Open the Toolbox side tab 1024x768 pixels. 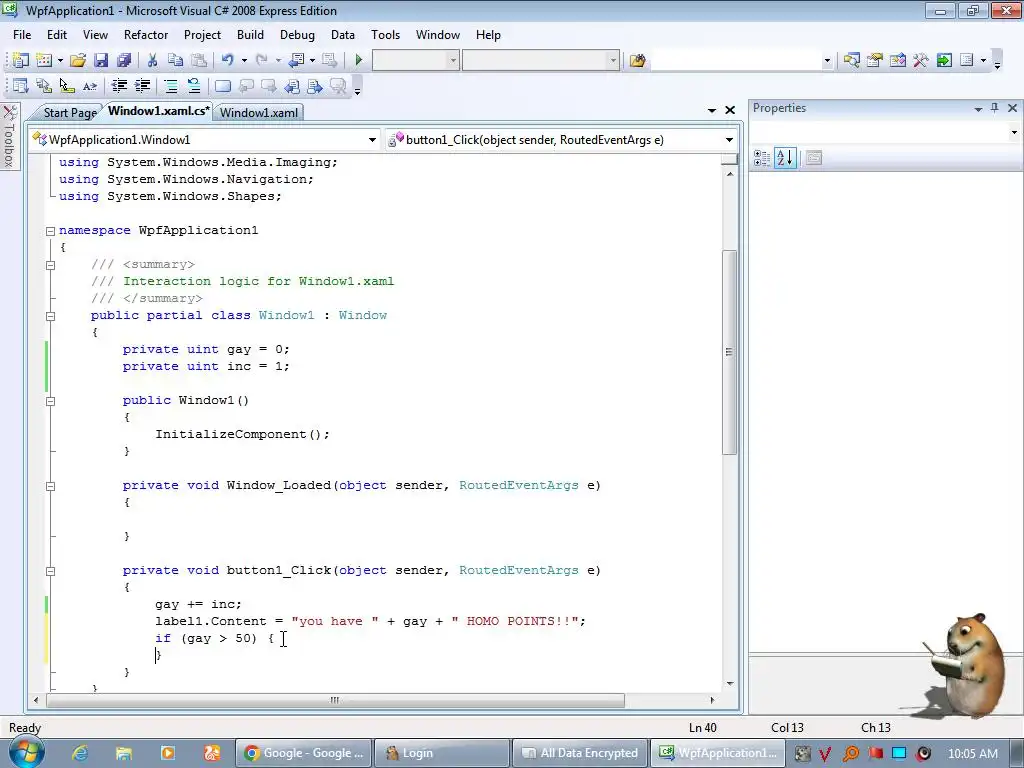9,136
